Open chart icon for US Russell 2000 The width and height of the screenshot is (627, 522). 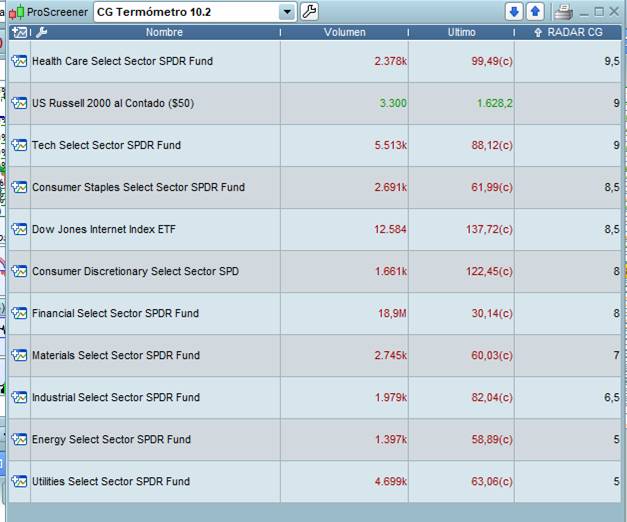(19, 103)
